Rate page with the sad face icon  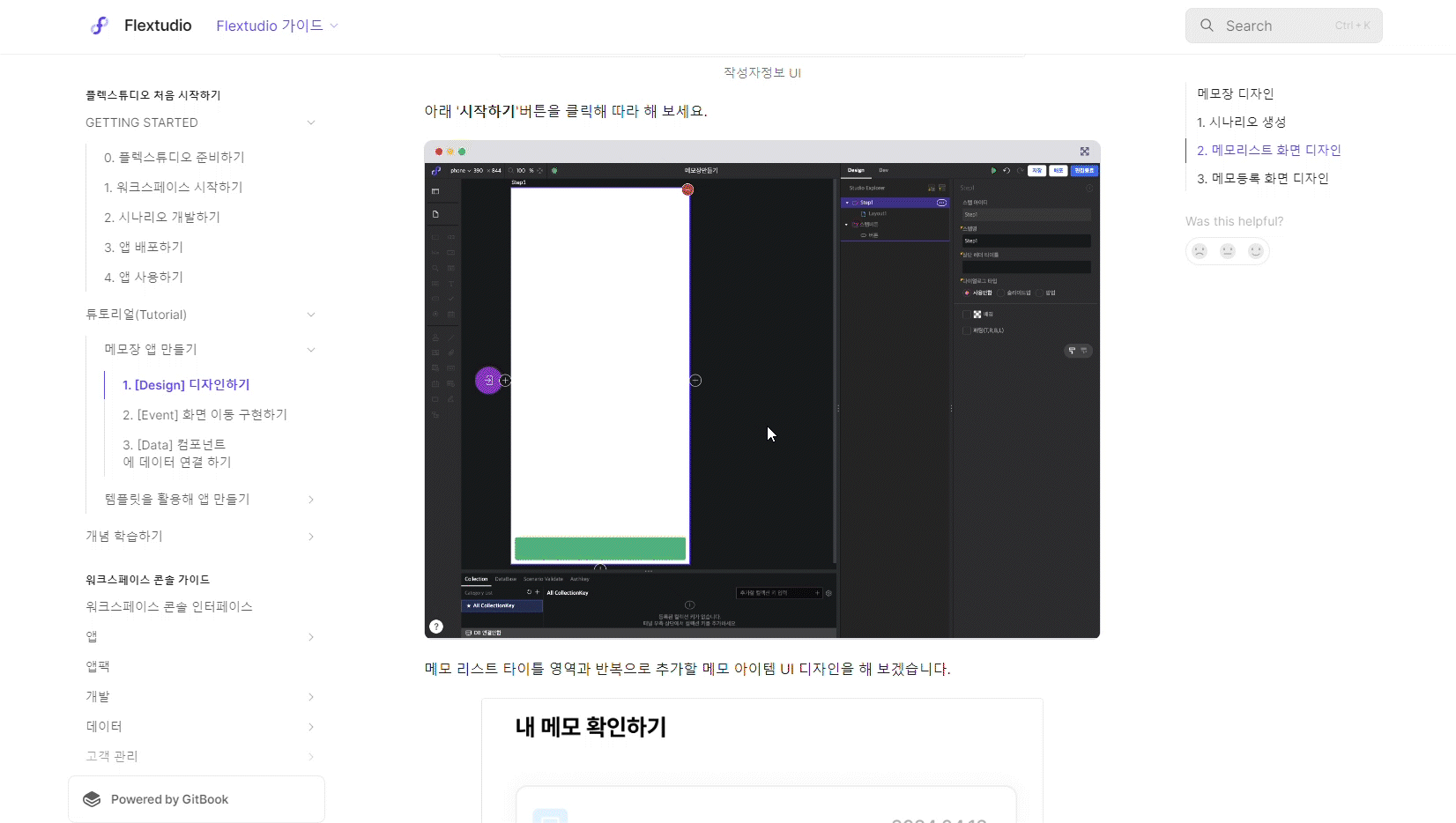[x=1200, y=251]
